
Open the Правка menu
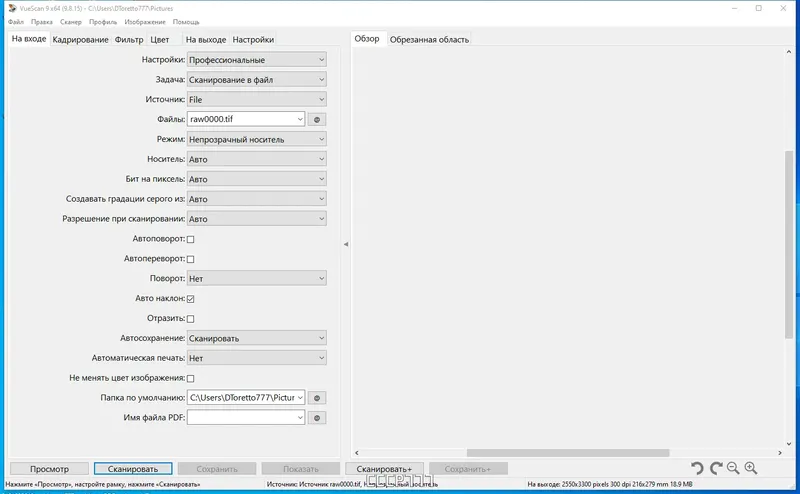[x=42, y=22]
